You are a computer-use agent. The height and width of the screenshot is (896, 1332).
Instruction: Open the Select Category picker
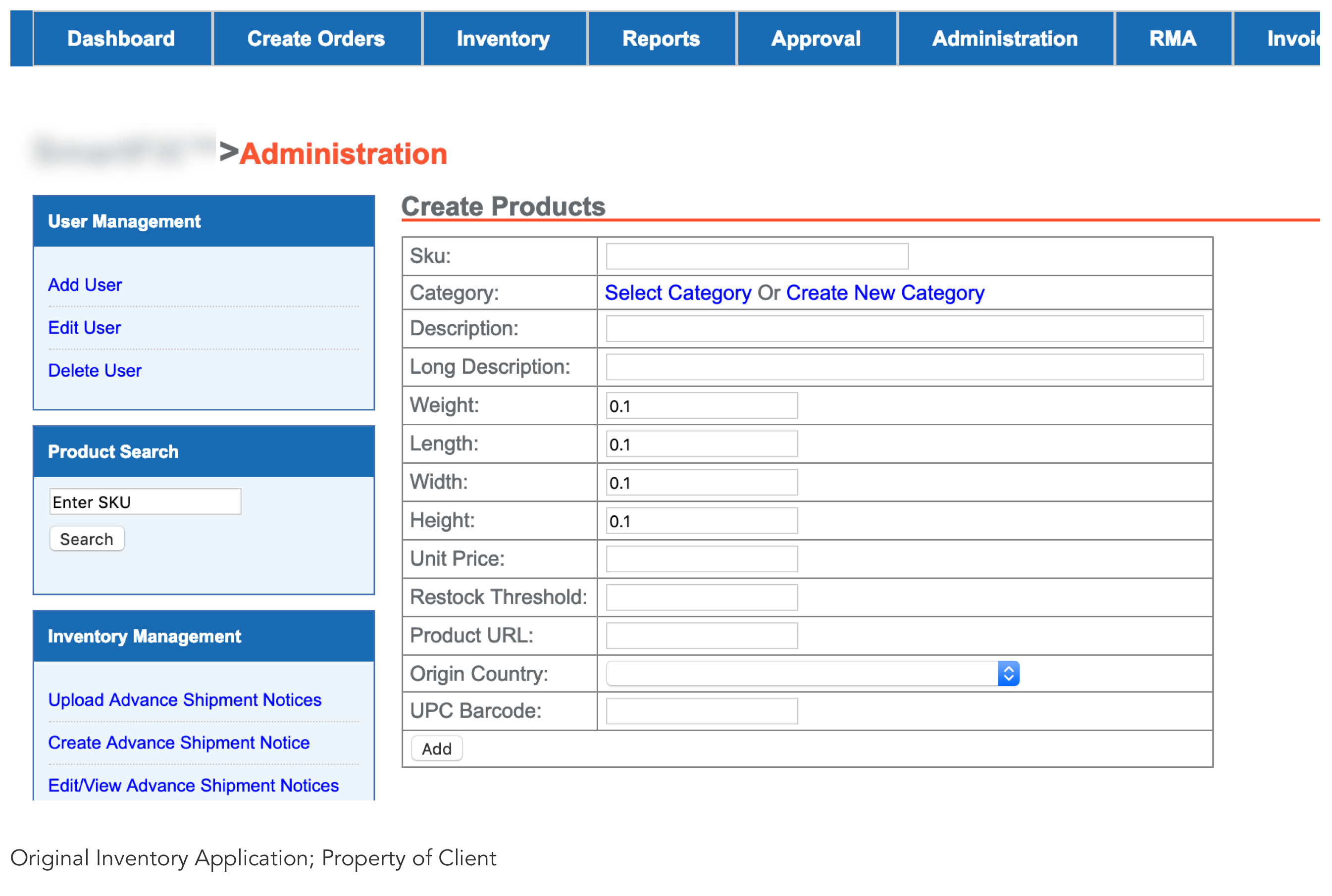click(678, 293)
